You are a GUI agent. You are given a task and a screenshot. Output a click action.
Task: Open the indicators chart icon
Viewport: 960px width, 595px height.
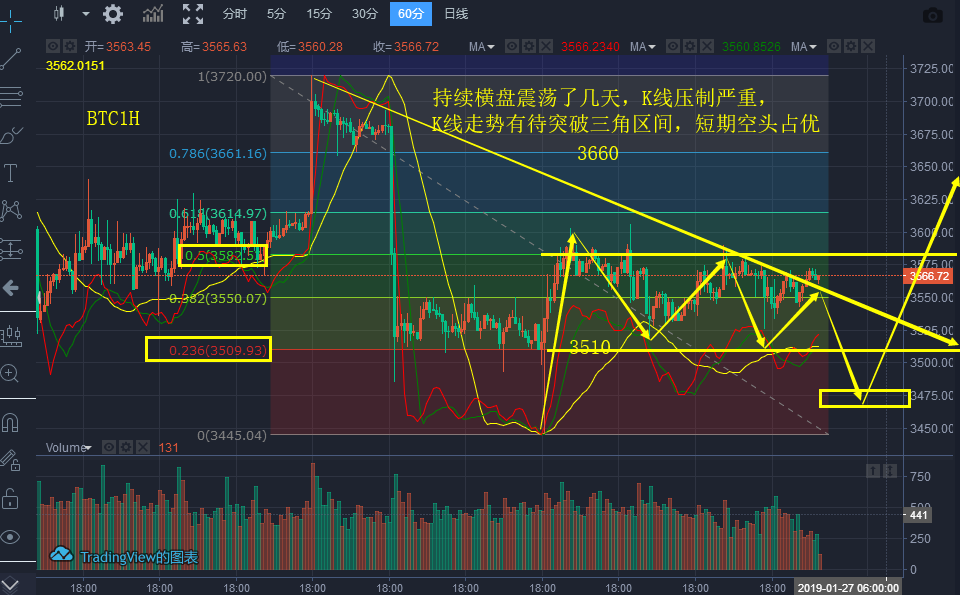tap(153, 13)
